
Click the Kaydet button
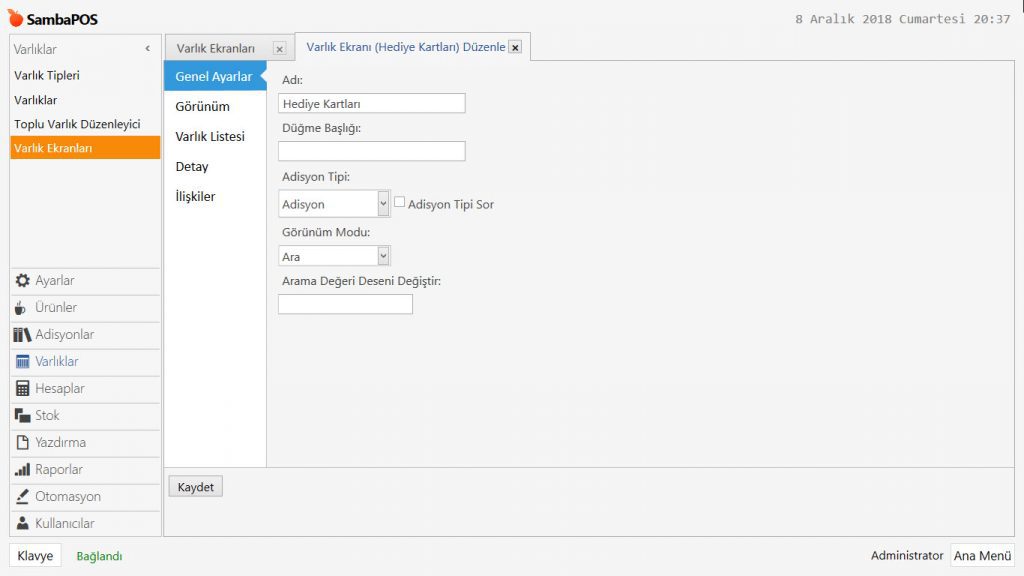(195, 487)
